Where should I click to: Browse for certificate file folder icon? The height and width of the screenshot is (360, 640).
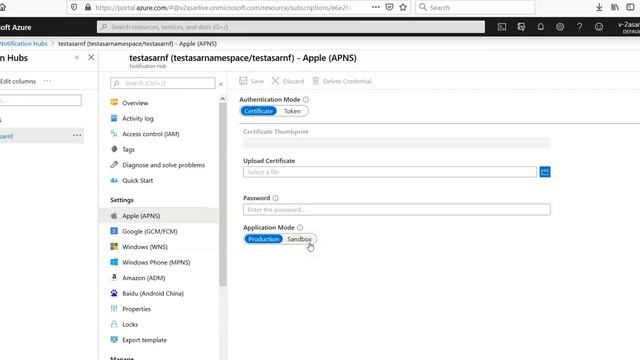tap(545, 172)
